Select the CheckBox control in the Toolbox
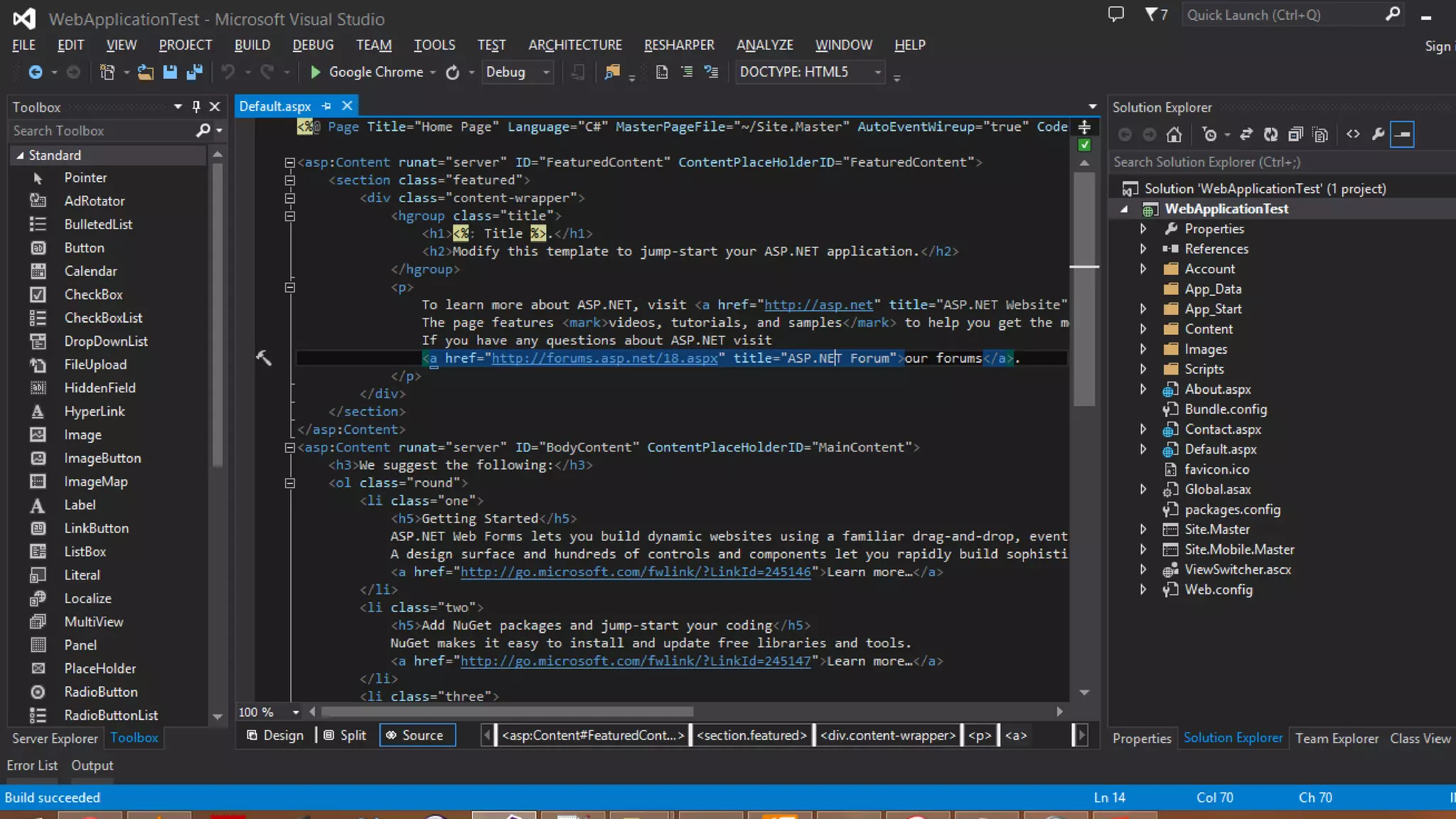The width and height of the screenshot is (1456, 819). click(93, 294)
